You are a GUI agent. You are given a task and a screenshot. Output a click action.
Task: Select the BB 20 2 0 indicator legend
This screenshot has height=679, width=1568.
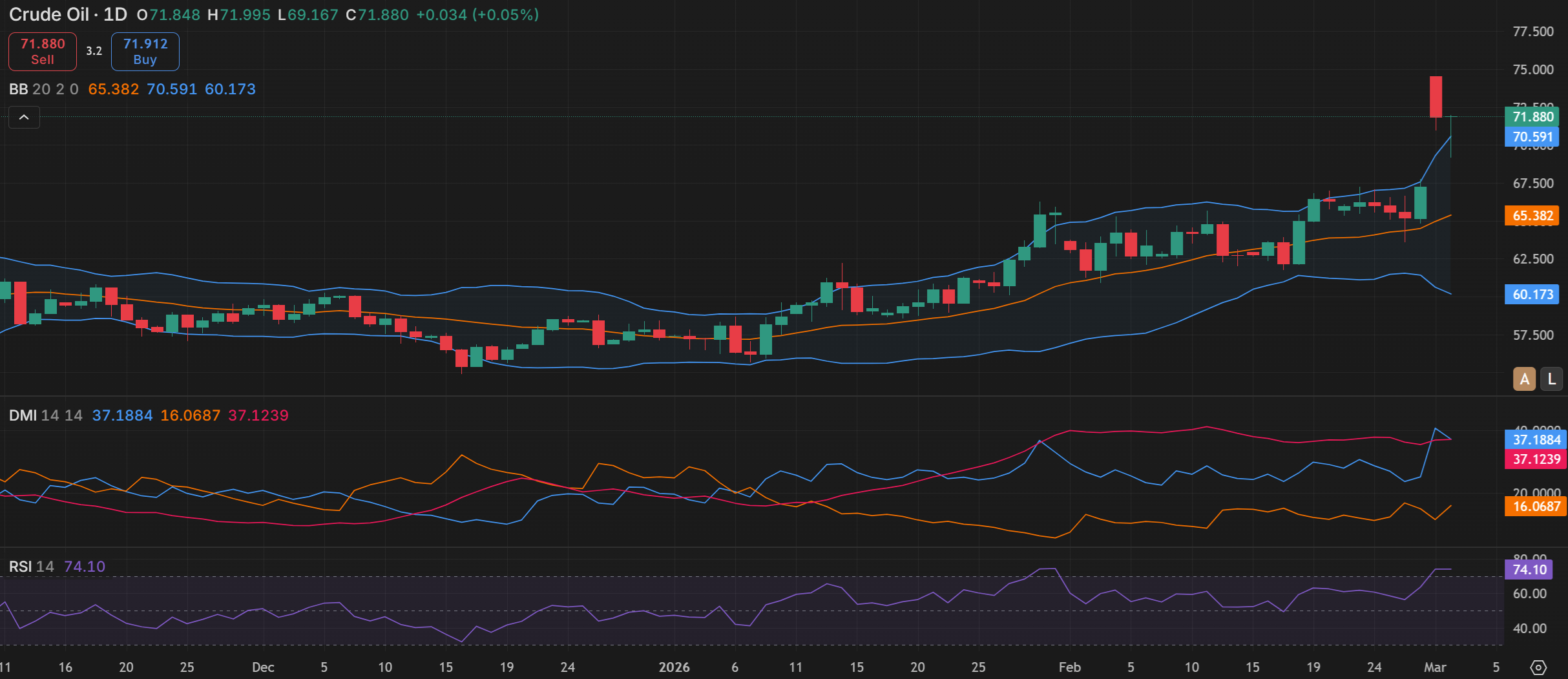(43, 89)
